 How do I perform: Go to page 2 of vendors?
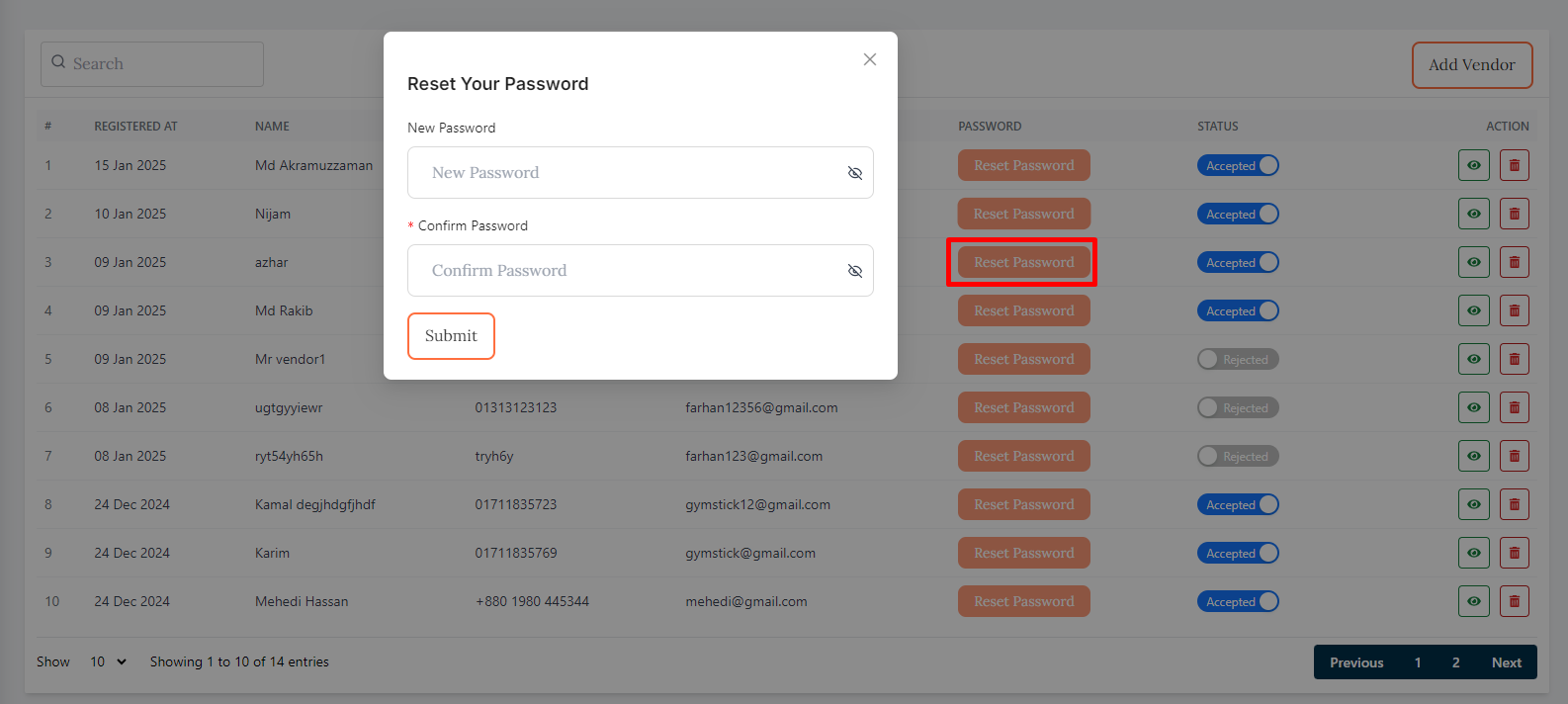point(1455,662)
